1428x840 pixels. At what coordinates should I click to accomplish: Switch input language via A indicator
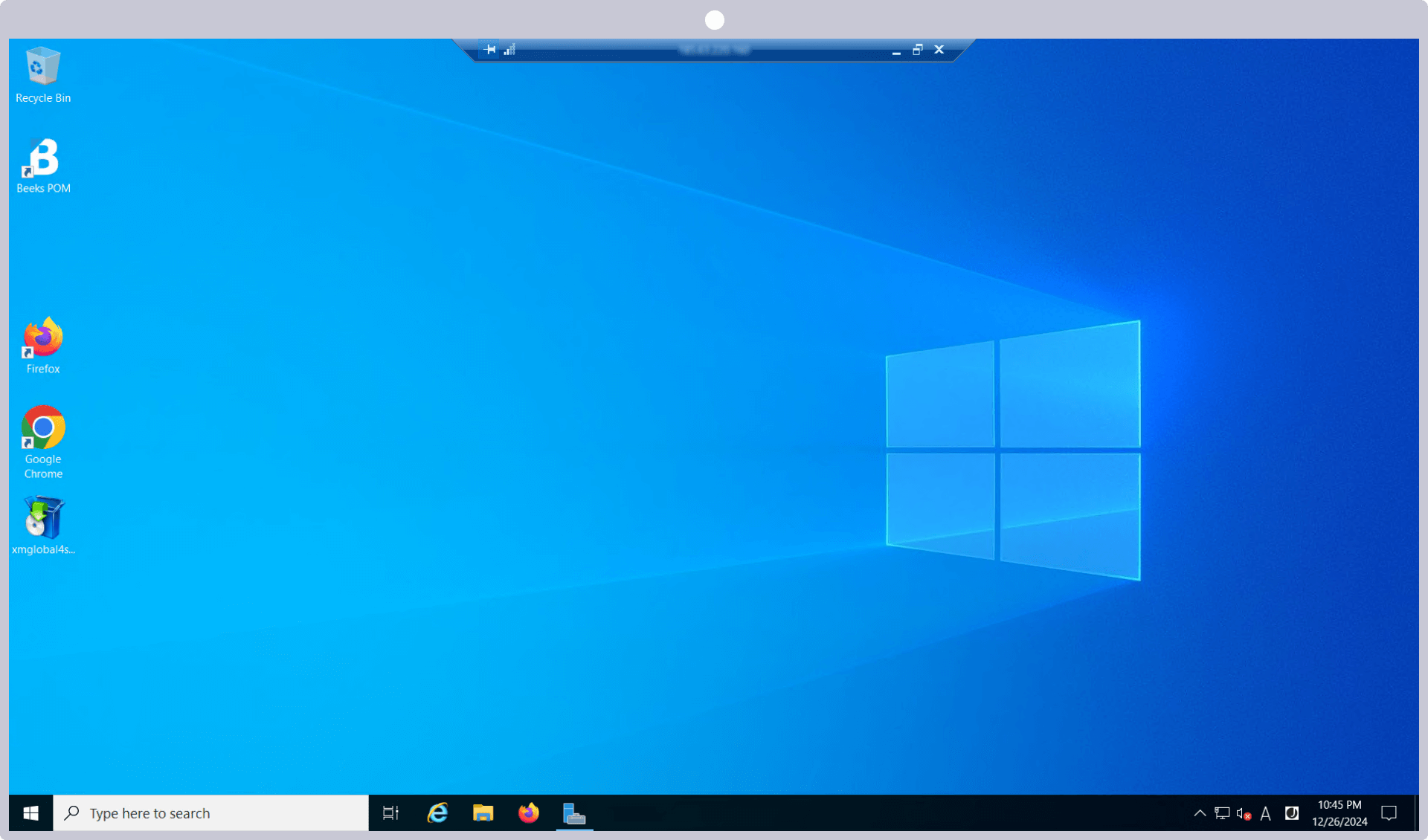[x=1266, y=813]
